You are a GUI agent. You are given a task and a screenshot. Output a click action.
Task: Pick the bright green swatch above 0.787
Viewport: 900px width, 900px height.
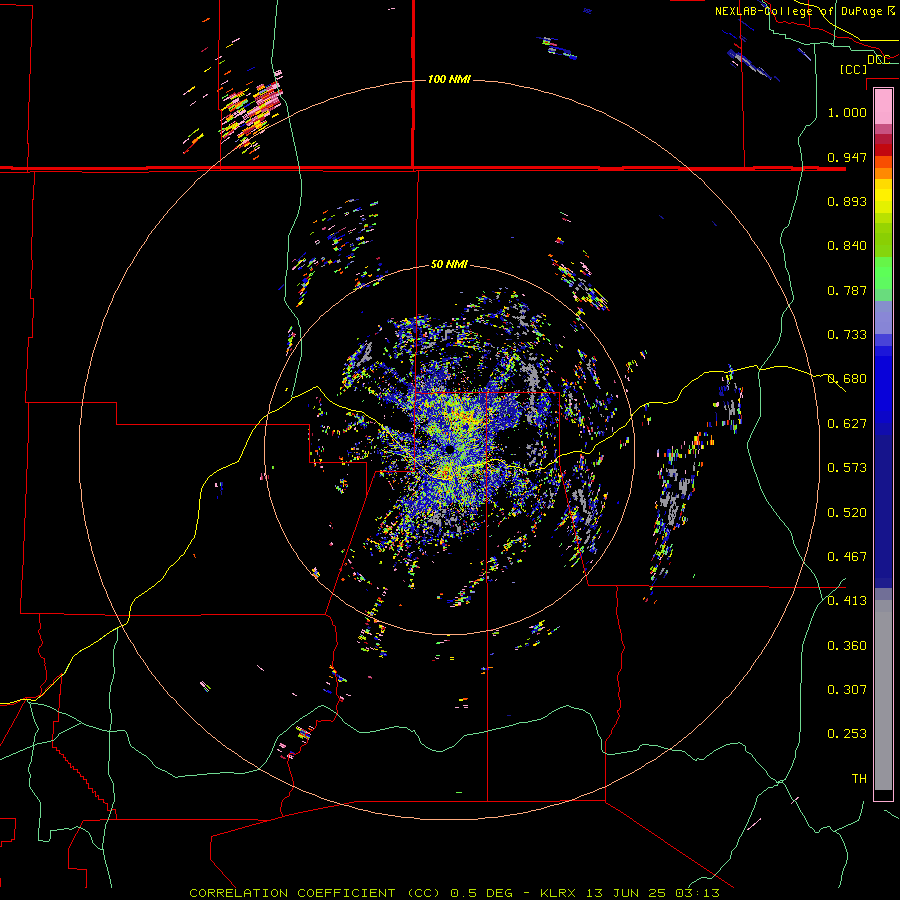pyautogui.click(x=883, y=273)
